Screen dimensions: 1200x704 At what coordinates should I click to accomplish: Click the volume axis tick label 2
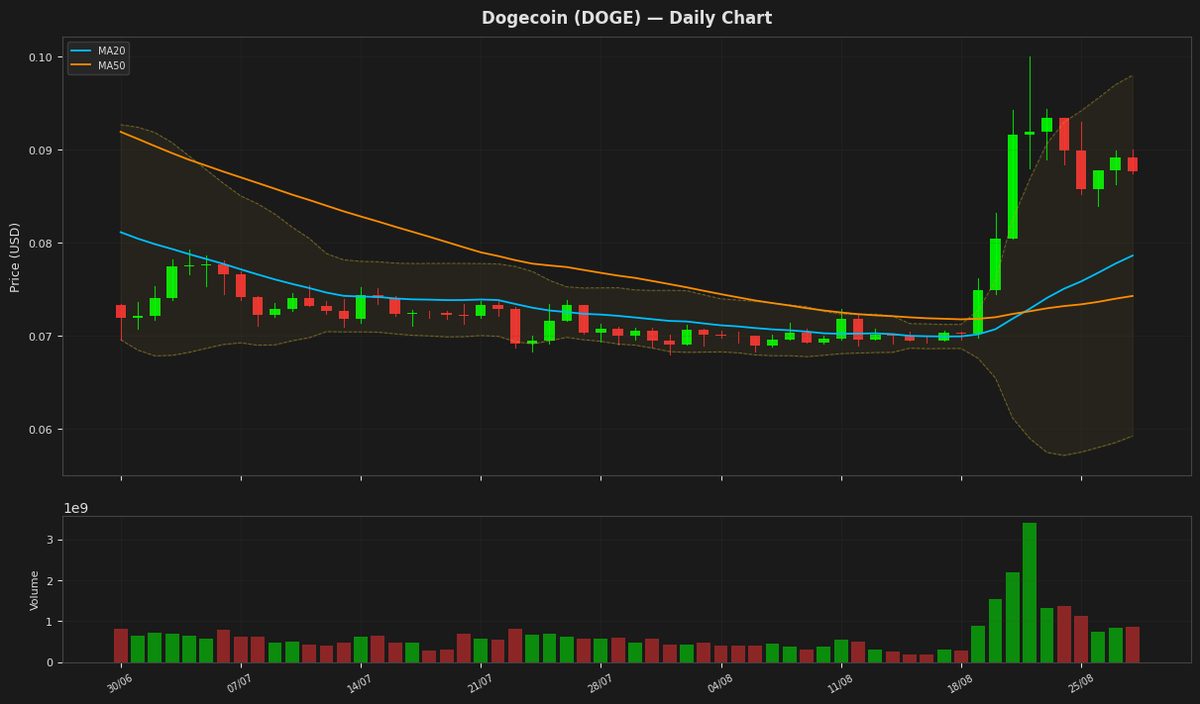(49, 581)
